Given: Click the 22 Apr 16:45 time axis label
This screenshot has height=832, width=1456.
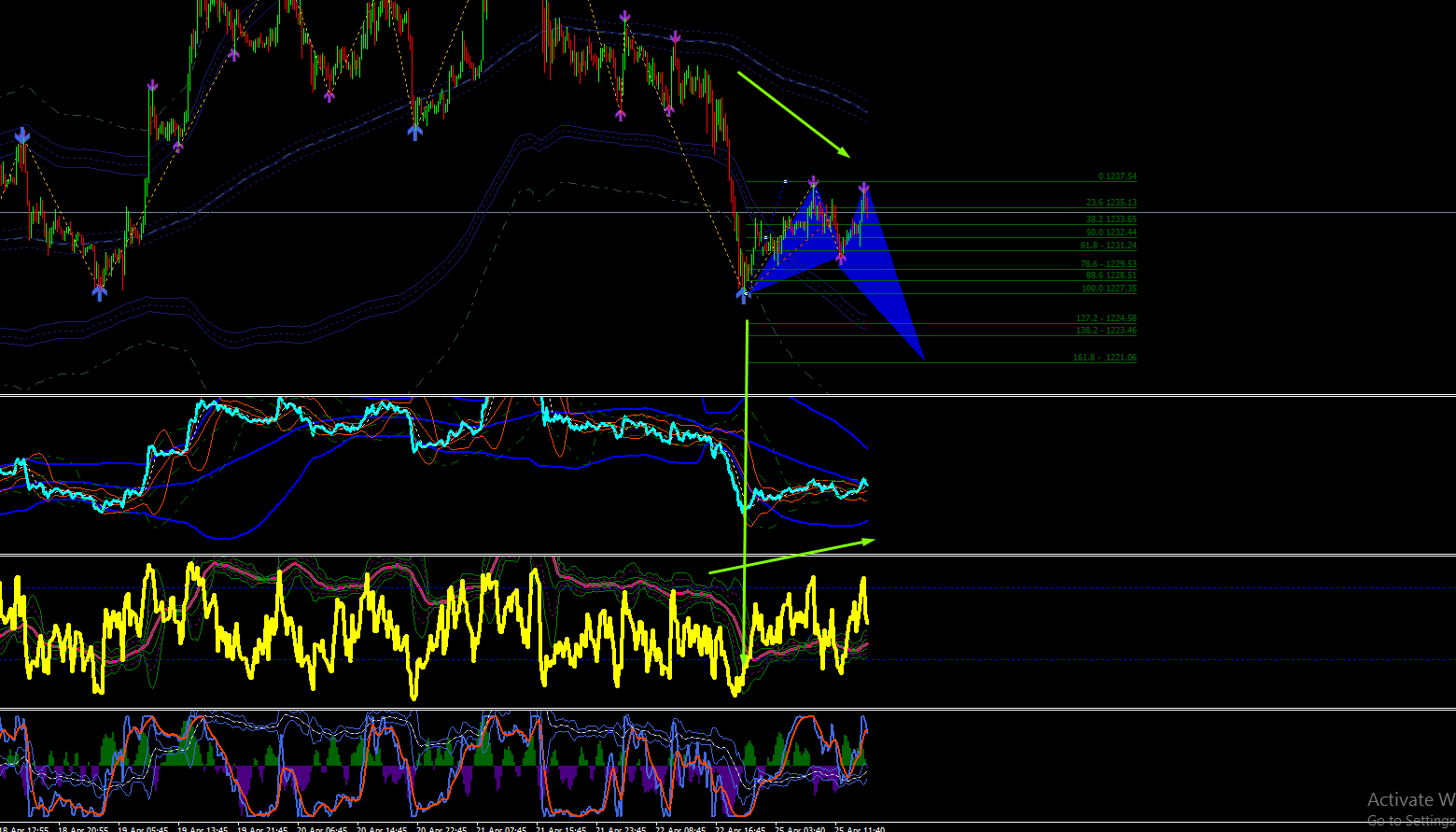Looking at the screenshot, I should pyautogui.click(x=740, y=828).
